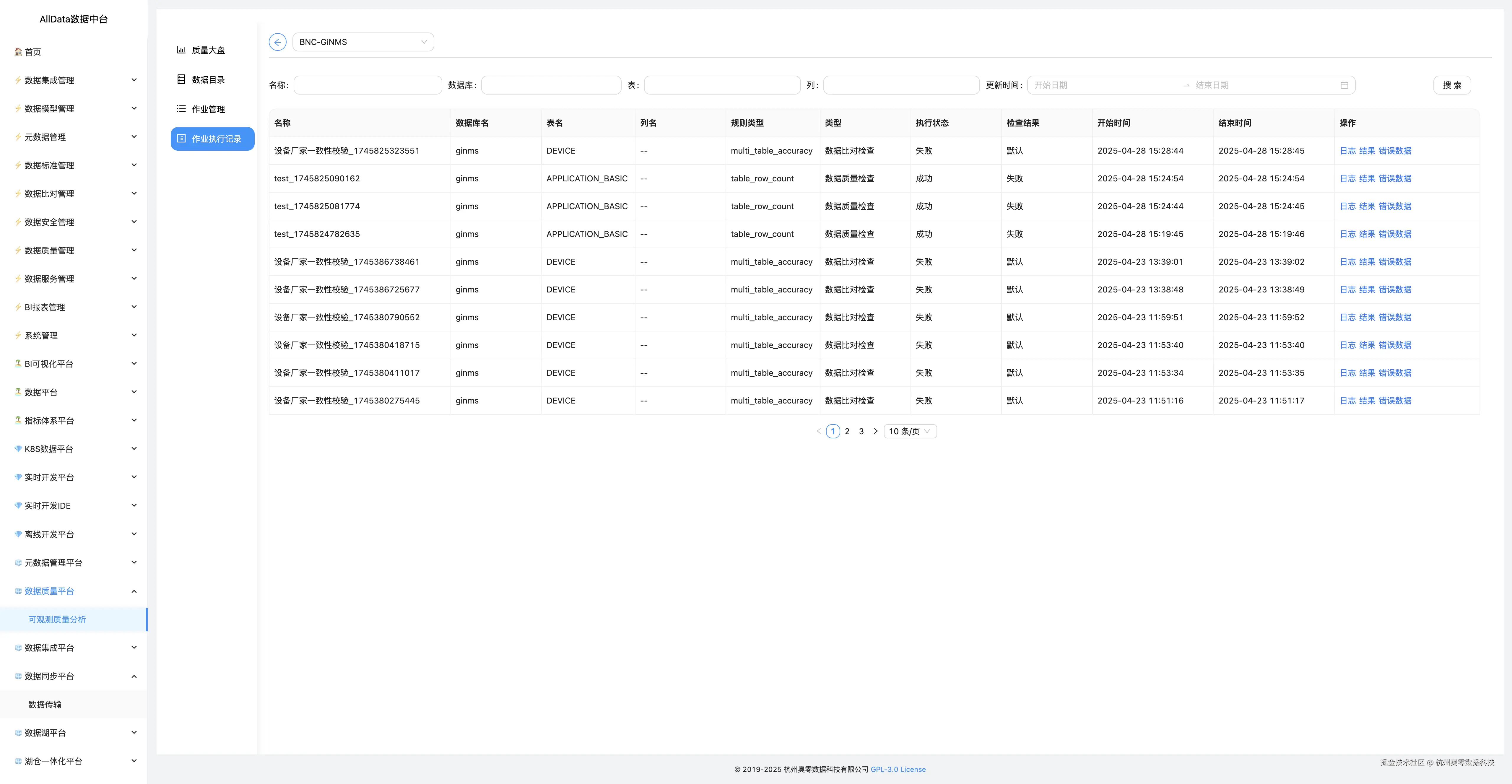The height and width of the screenshot is (784, 1512).
Task: Click the 作业执行记录 record icon
Action: click(x=181, y=139)
